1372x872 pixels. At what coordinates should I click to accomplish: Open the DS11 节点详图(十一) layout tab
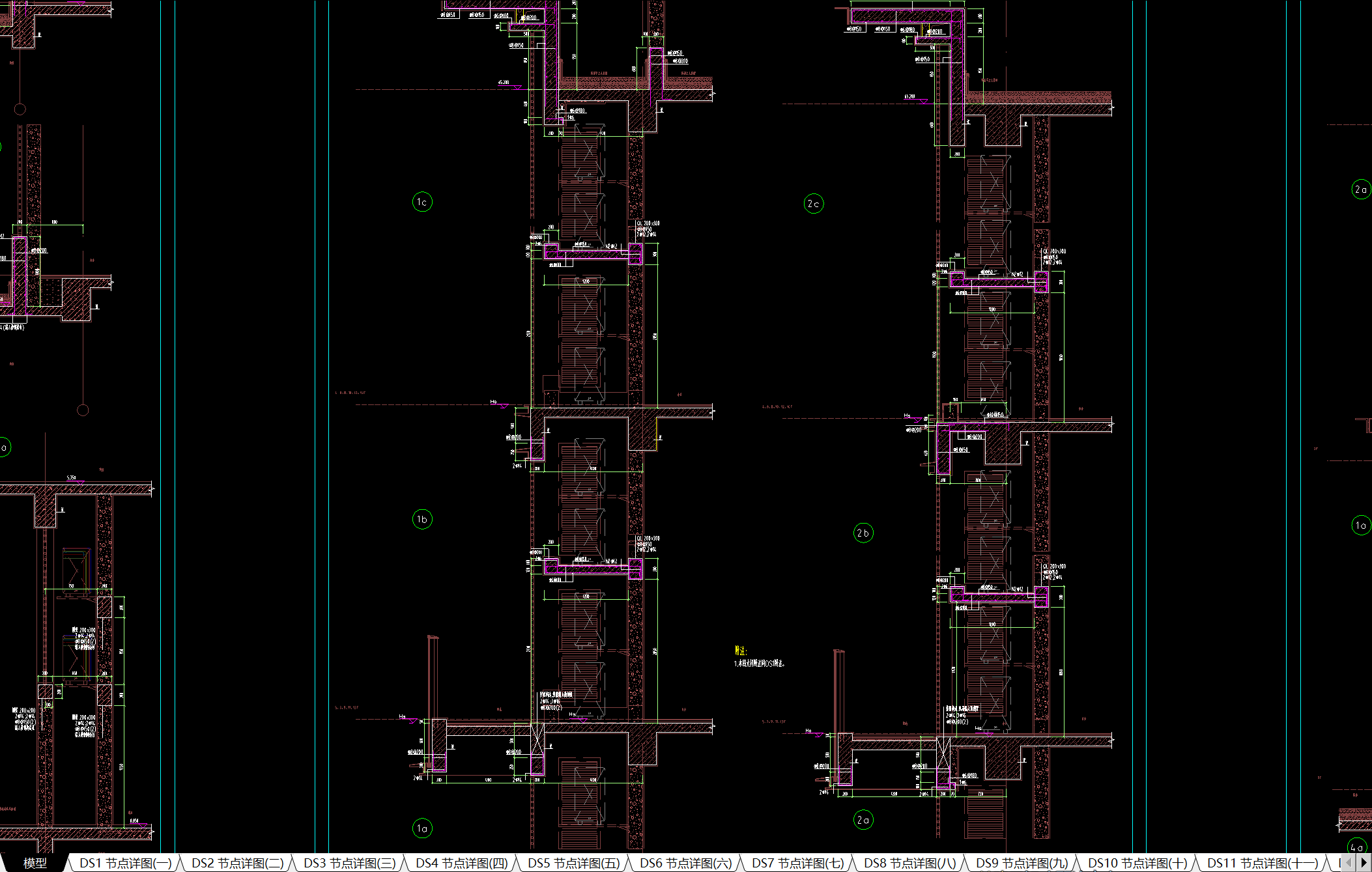click(x=1262, y=863)
